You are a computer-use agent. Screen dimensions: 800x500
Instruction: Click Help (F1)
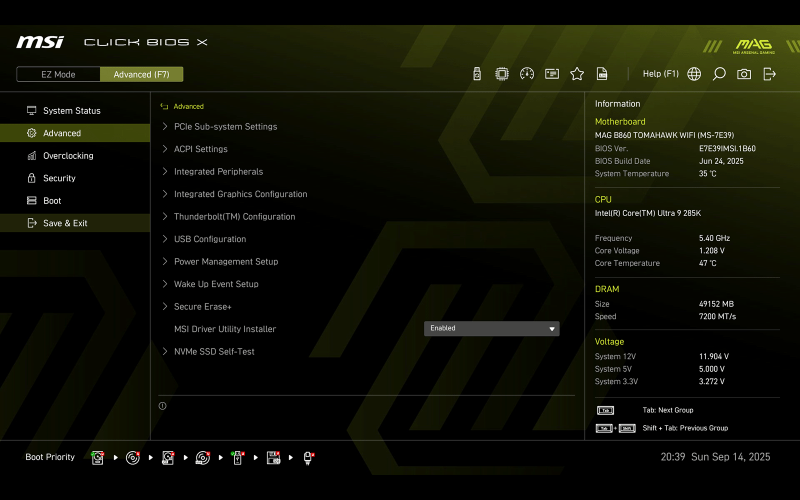(661, 74)
